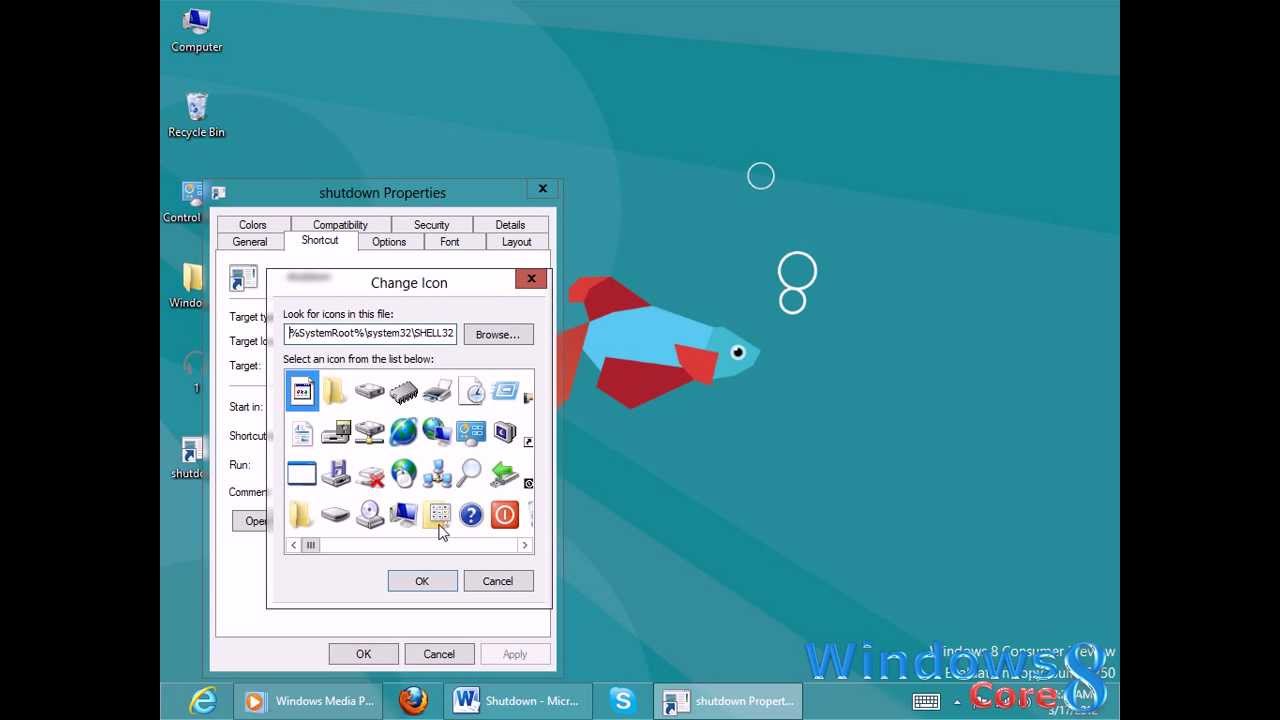
Task: Switch to the Layout tab
Action: [x=517, y=242]
